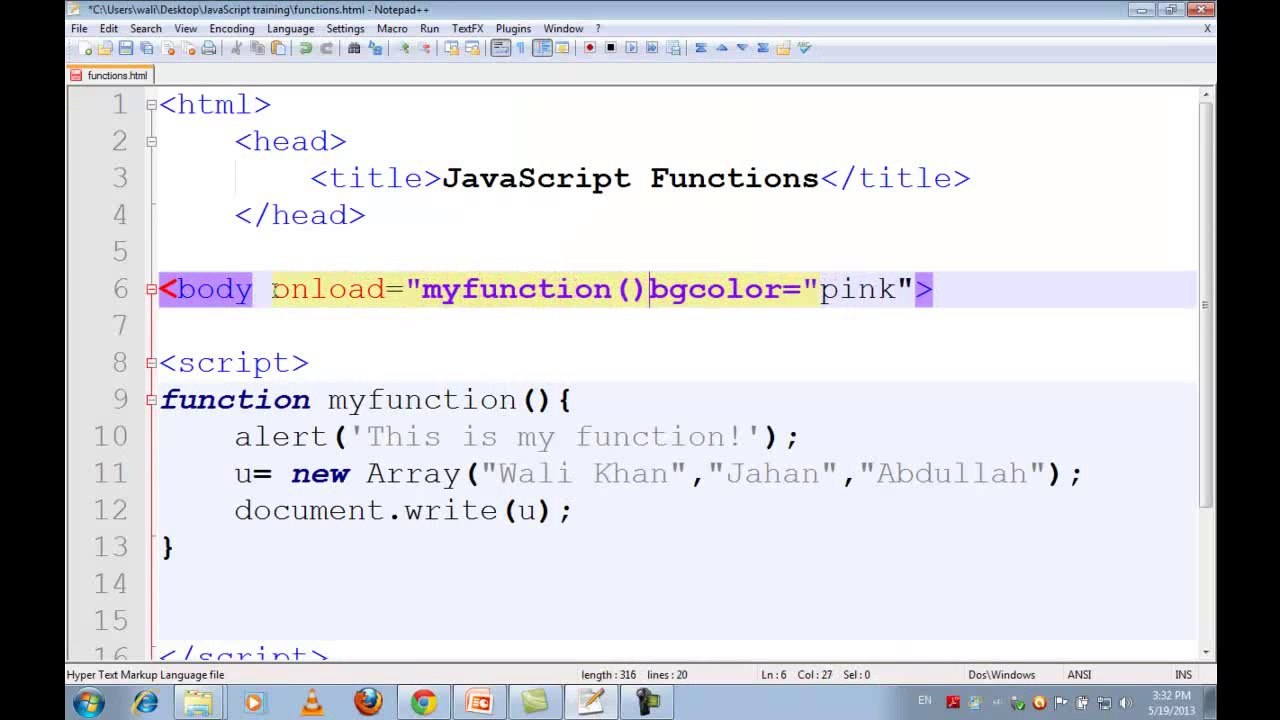Toggle Word Wrap in the toolbar
1280x720 pixels.
point(500,48)
